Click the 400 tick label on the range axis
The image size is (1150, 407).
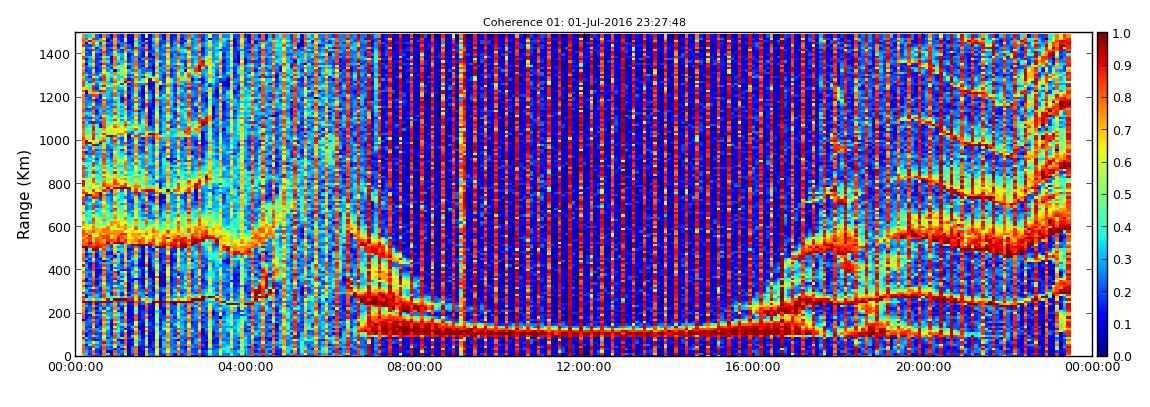coord(59,271)
